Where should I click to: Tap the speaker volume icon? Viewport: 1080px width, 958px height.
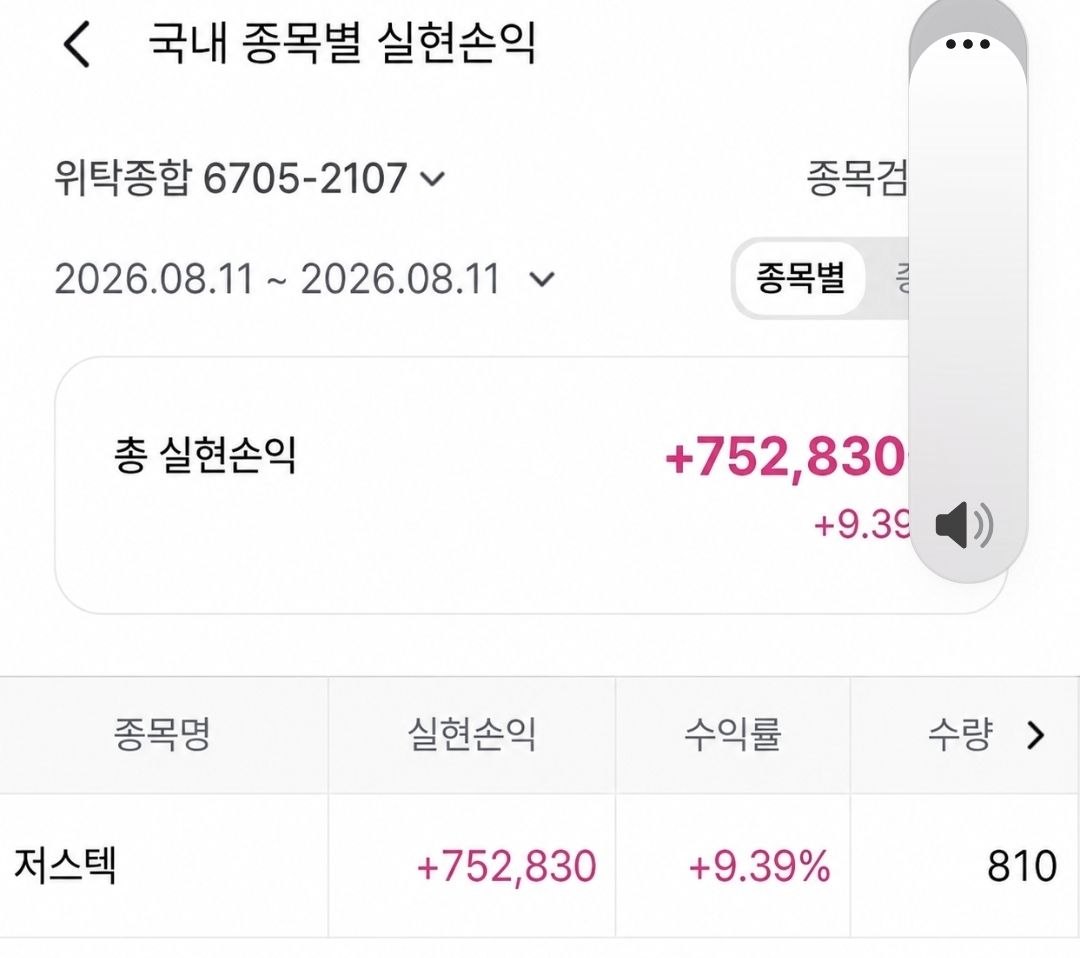(x=964, y=525)
